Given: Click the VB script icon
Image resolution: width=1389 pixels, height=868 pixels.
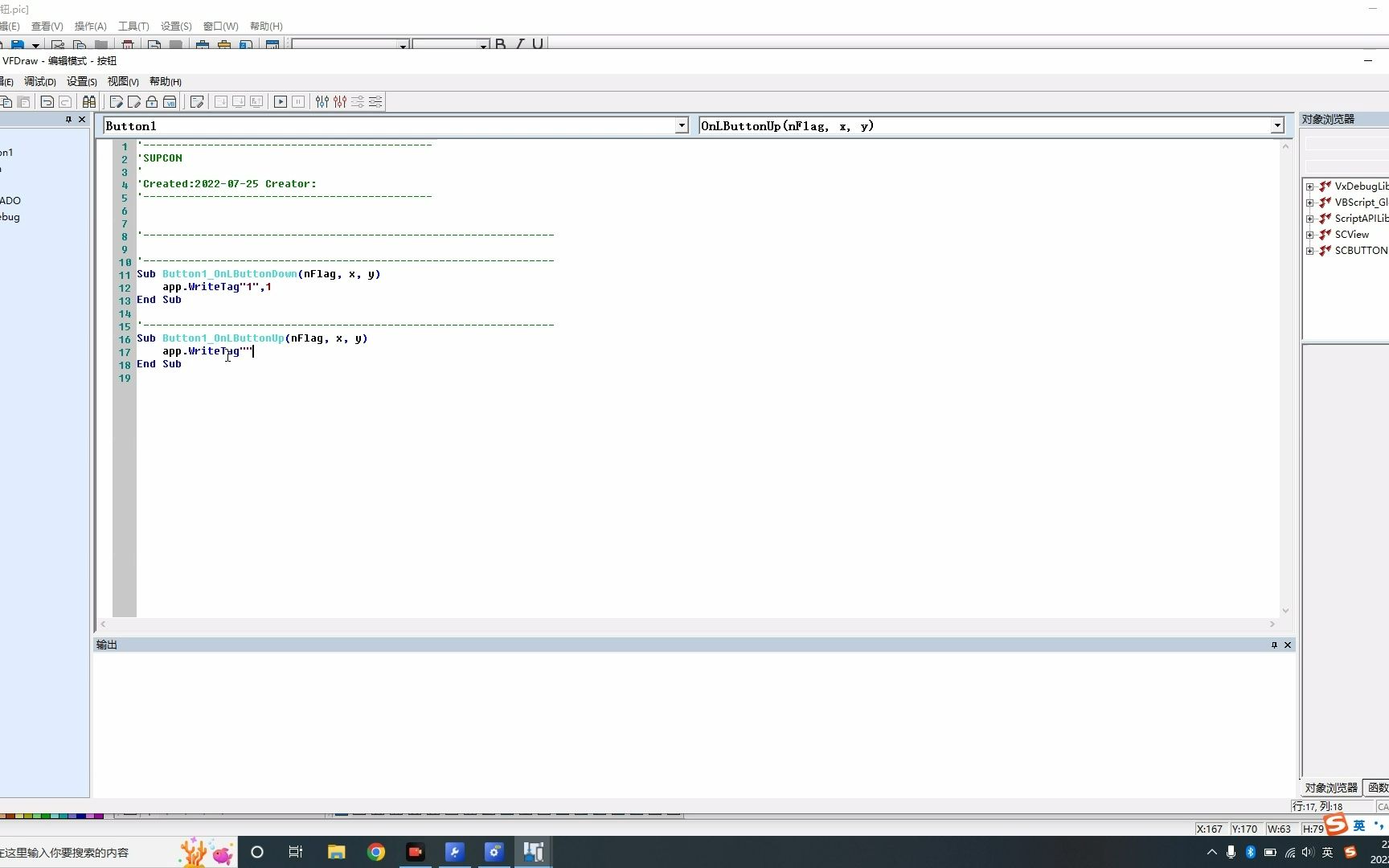Looking at the screenshot, I should click(x=170, y=102).
